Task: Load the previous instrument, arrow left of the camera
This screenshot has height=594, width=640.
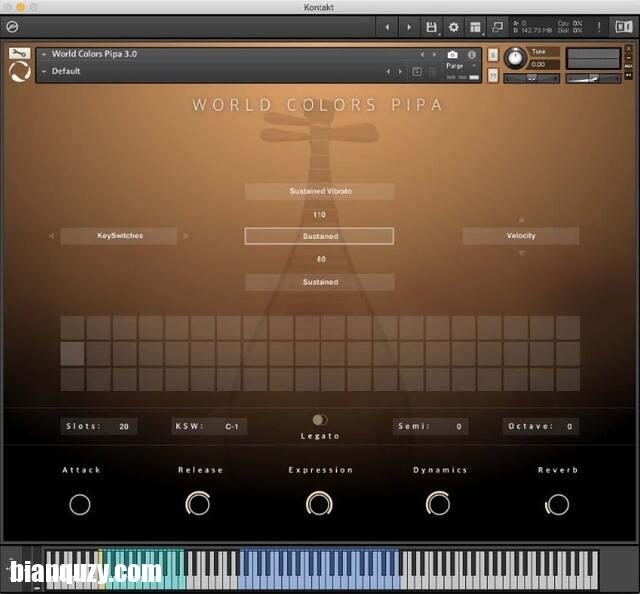Action: tap(422, 54)
